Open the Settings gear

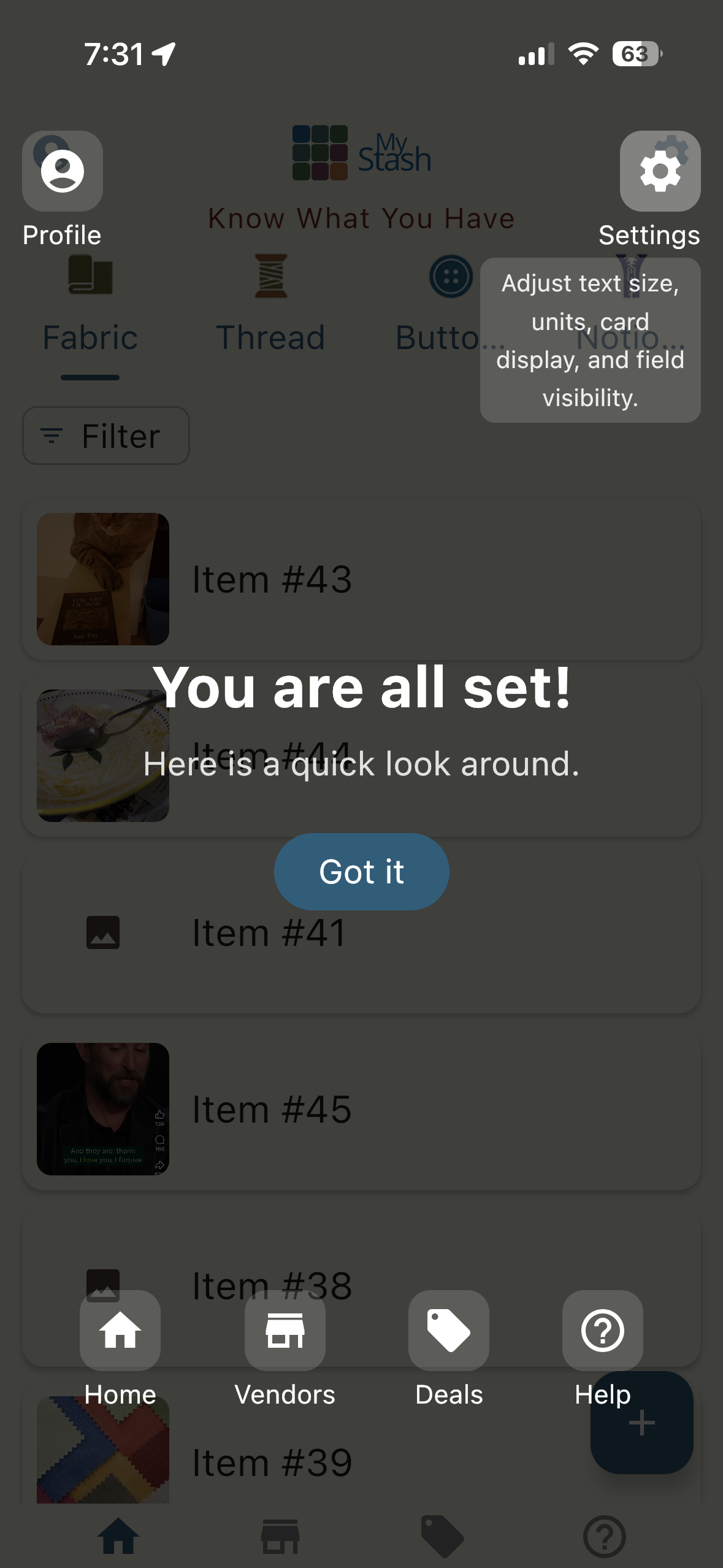pos(660,171)
